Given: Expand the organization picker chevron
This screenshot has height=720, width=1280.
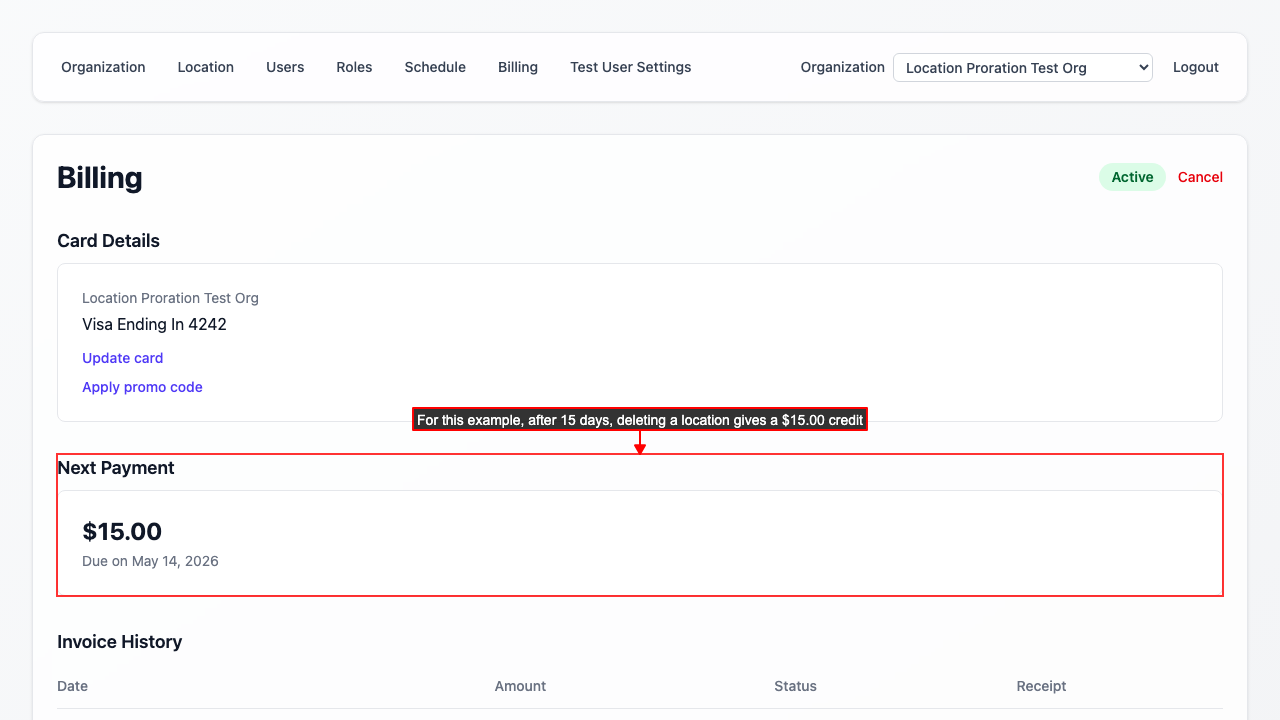Looking at the screenshot, I should 1140,67.
